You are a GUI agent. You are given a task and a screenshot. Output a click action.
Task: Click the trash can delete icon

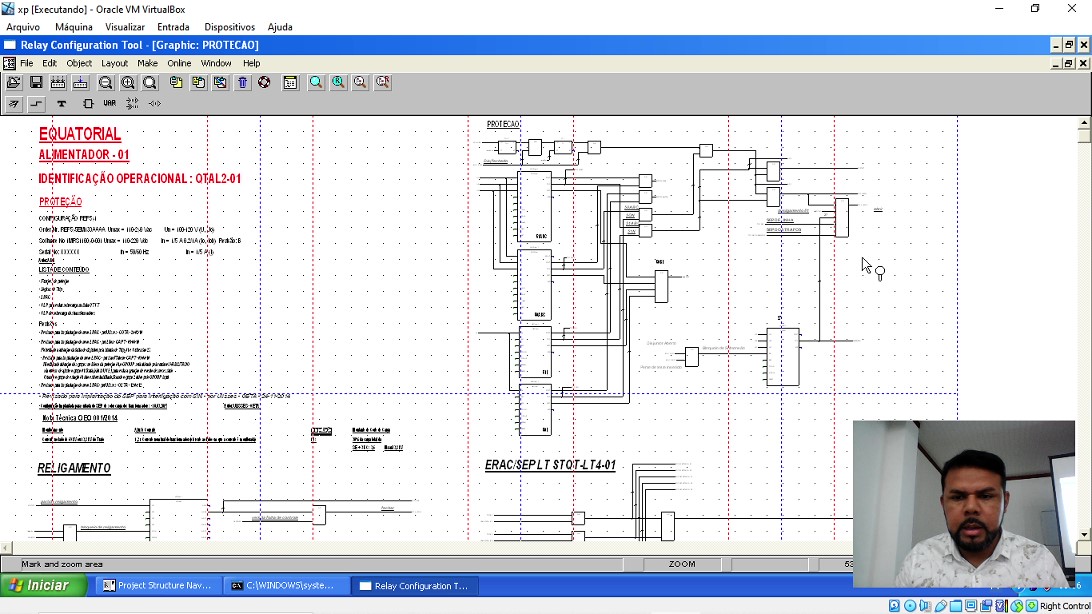click(242, 83)
